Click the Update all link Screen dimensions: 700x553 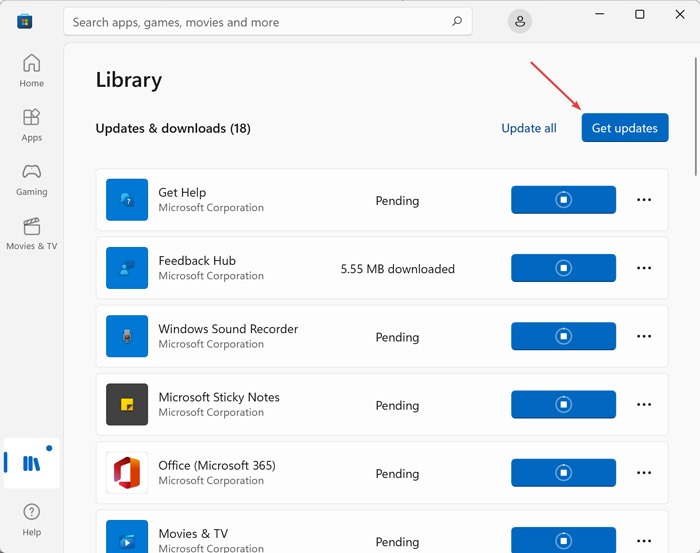coord(529,128)
